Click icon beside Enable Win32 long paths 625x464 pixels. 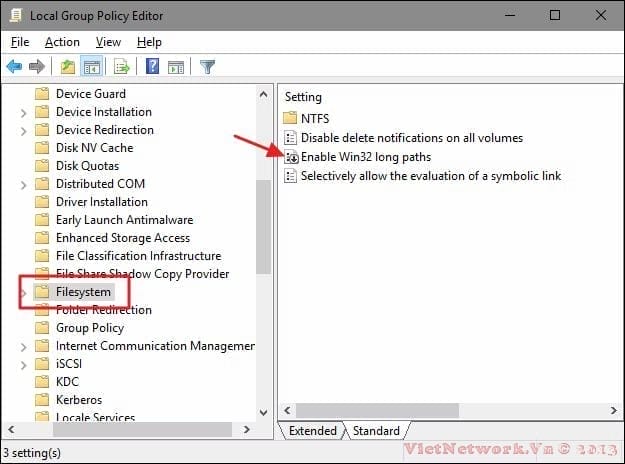pos(291,157)
